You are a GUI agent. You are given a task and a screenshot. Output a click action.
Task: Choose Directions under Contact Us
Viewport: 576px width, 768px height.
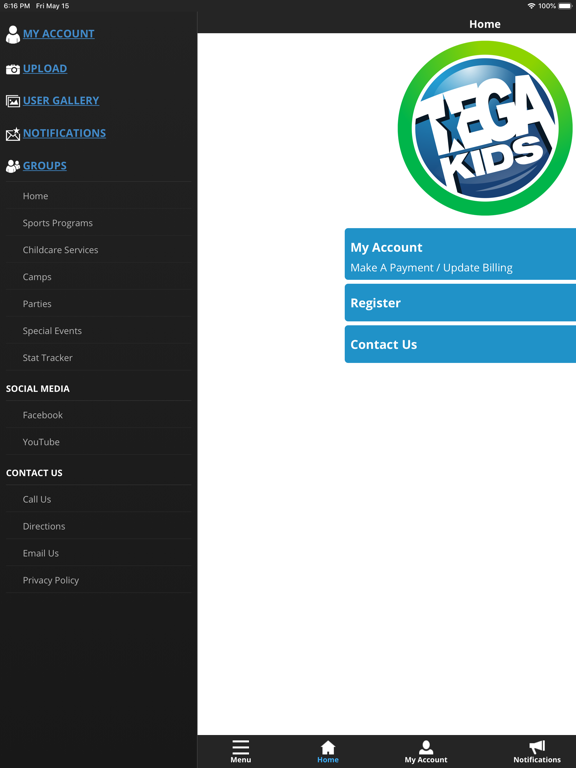coord(98,526)
